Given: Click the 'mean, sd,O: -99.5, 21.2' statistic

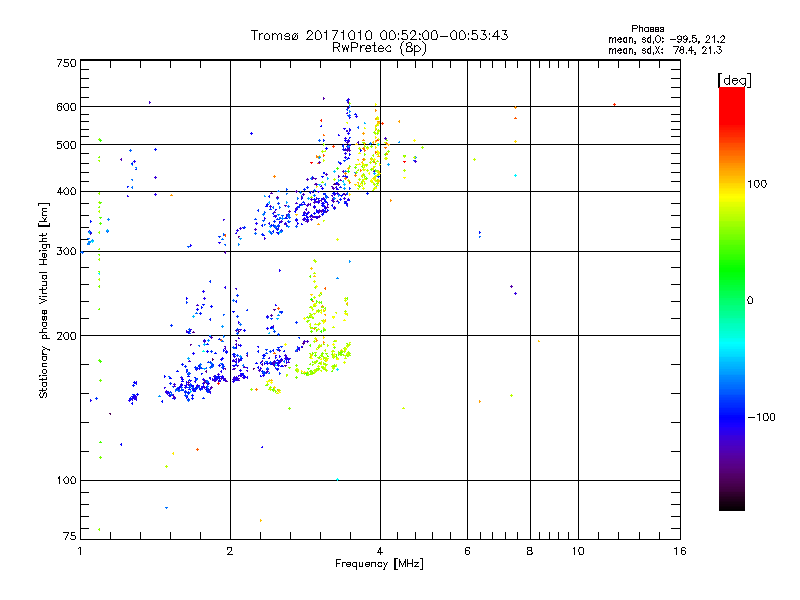Looking at the screenshot, I should pyautogui.click(x=666, y=39).
